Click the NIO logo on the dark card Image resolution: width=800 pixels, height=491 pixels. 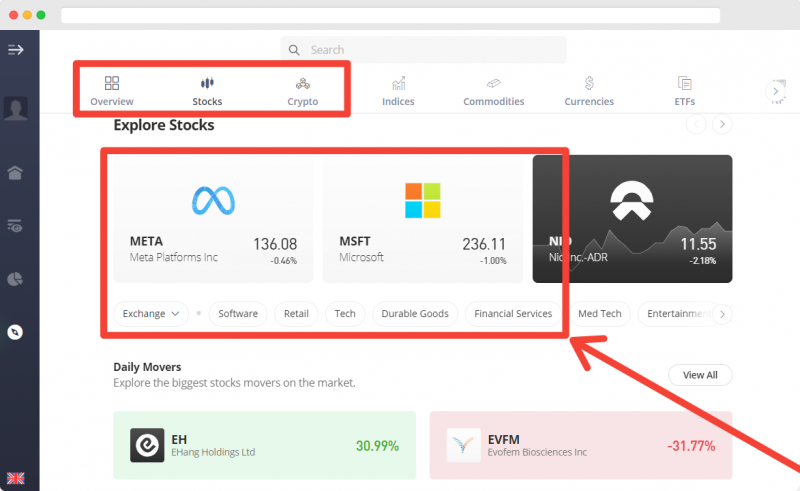[632, 201]
